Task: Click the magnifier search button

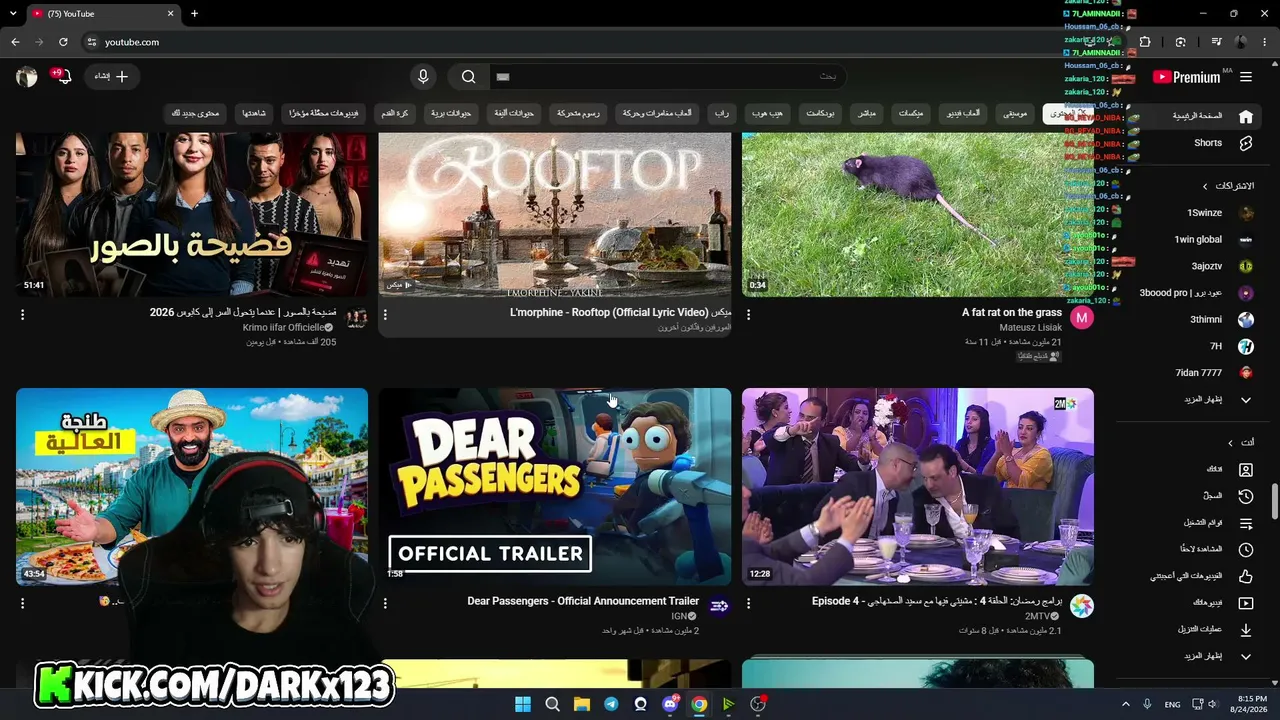Action: 468,77
